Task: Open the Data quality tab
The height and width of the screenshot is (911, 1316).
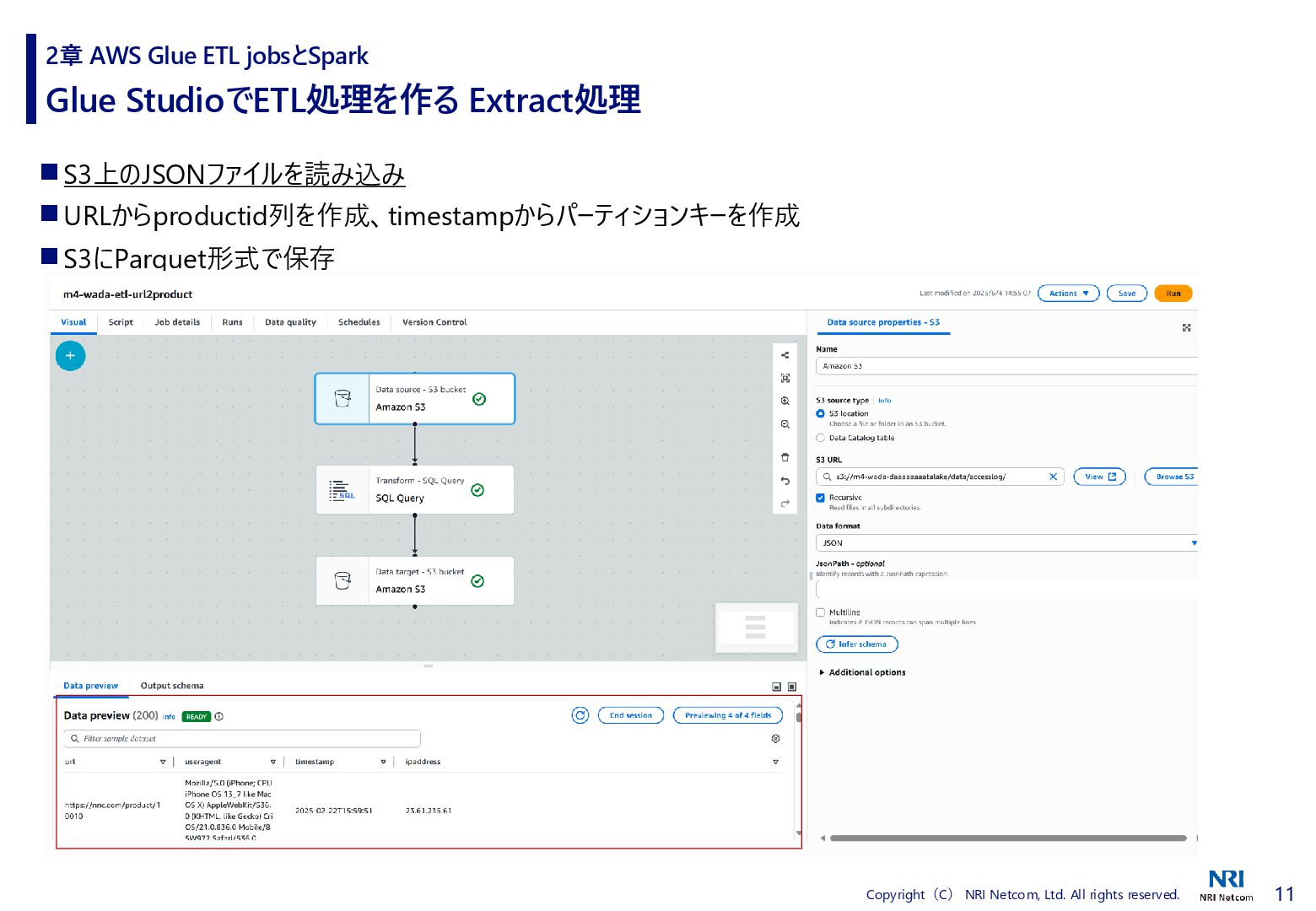Action: tap(290, 322)
